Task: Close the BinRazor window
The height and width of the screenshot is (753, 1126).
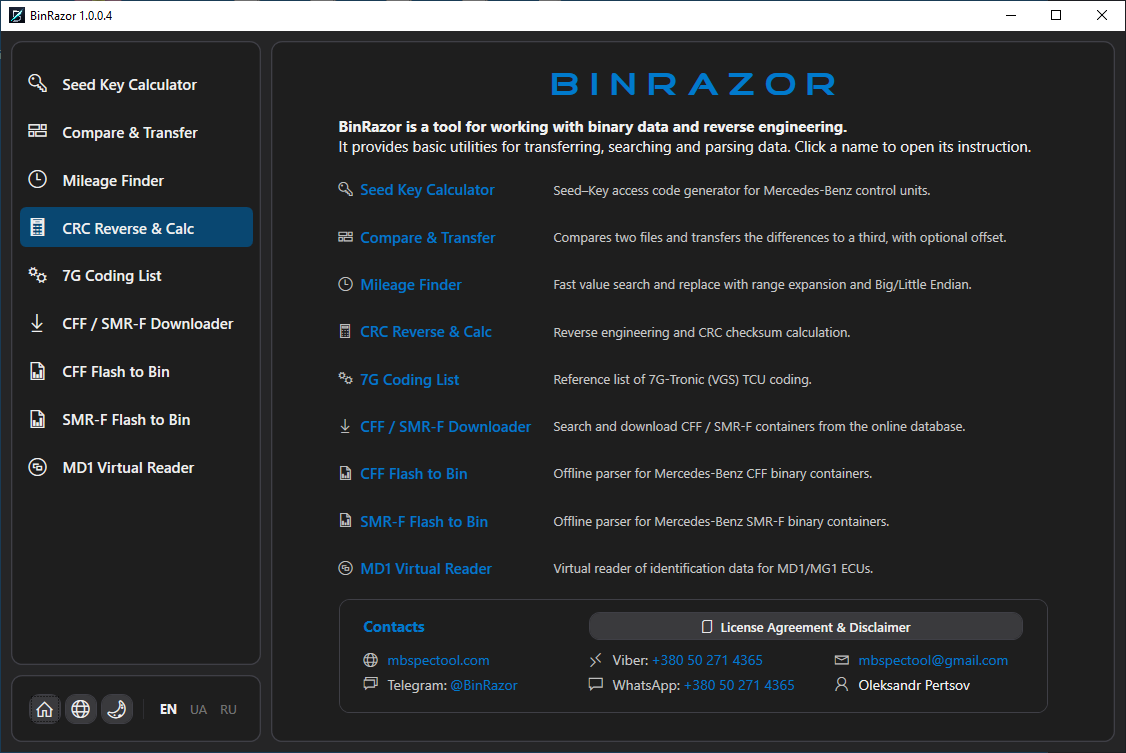Action: pyautogui.click(x=1102, y=15)
